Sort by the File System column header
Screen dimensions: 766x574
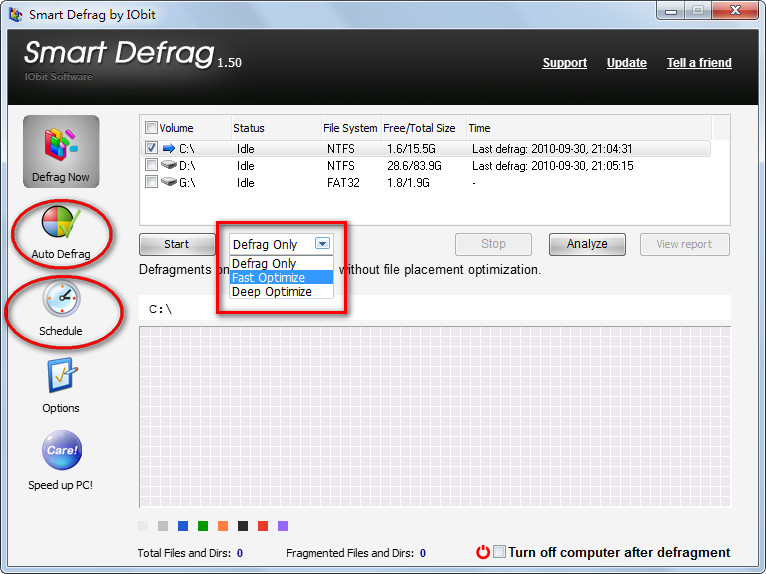click(x=351, y=128)
